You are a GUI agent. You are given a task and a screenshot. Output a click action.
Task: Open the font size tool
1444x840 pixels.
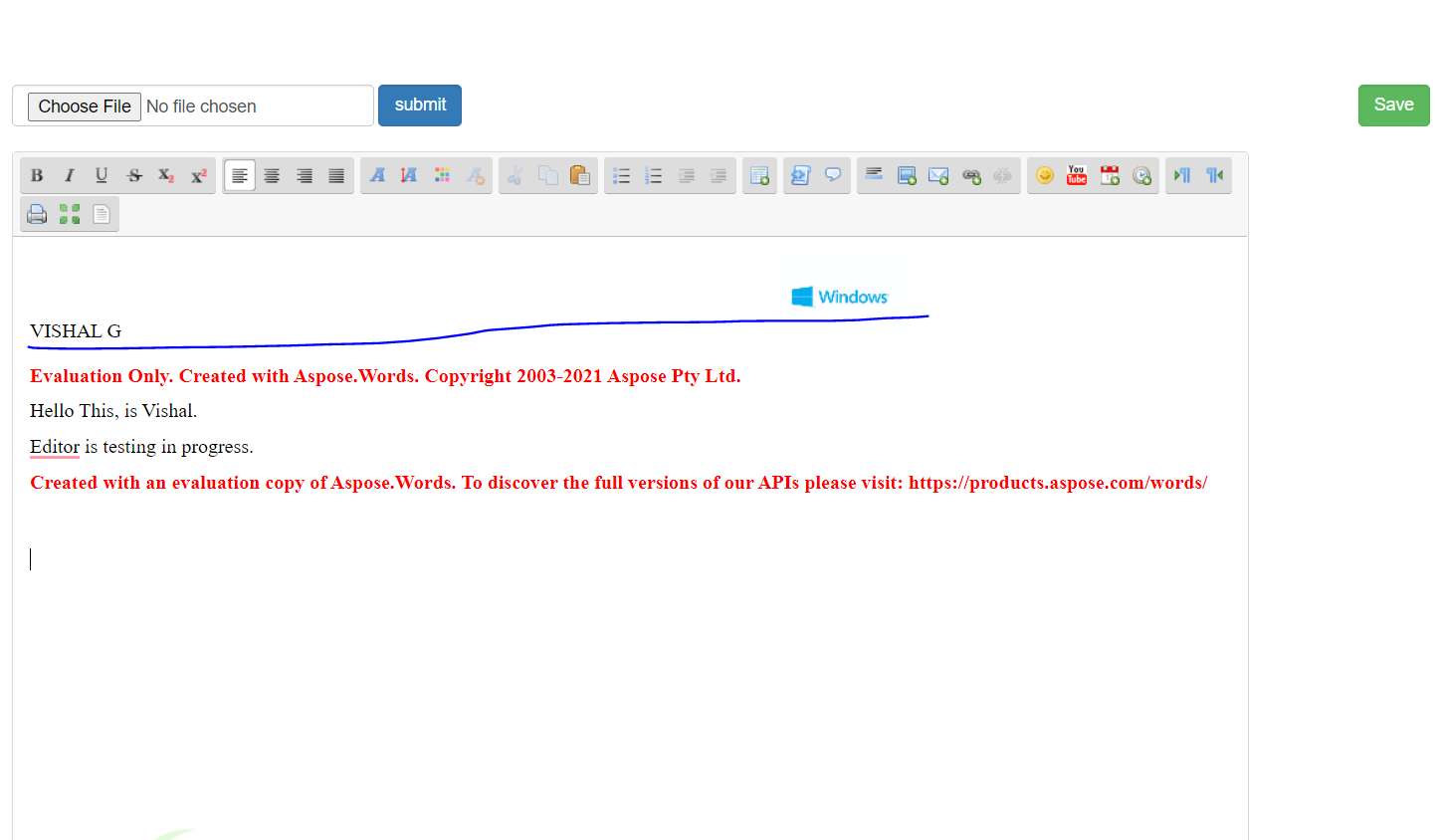(x=409, y=176)
